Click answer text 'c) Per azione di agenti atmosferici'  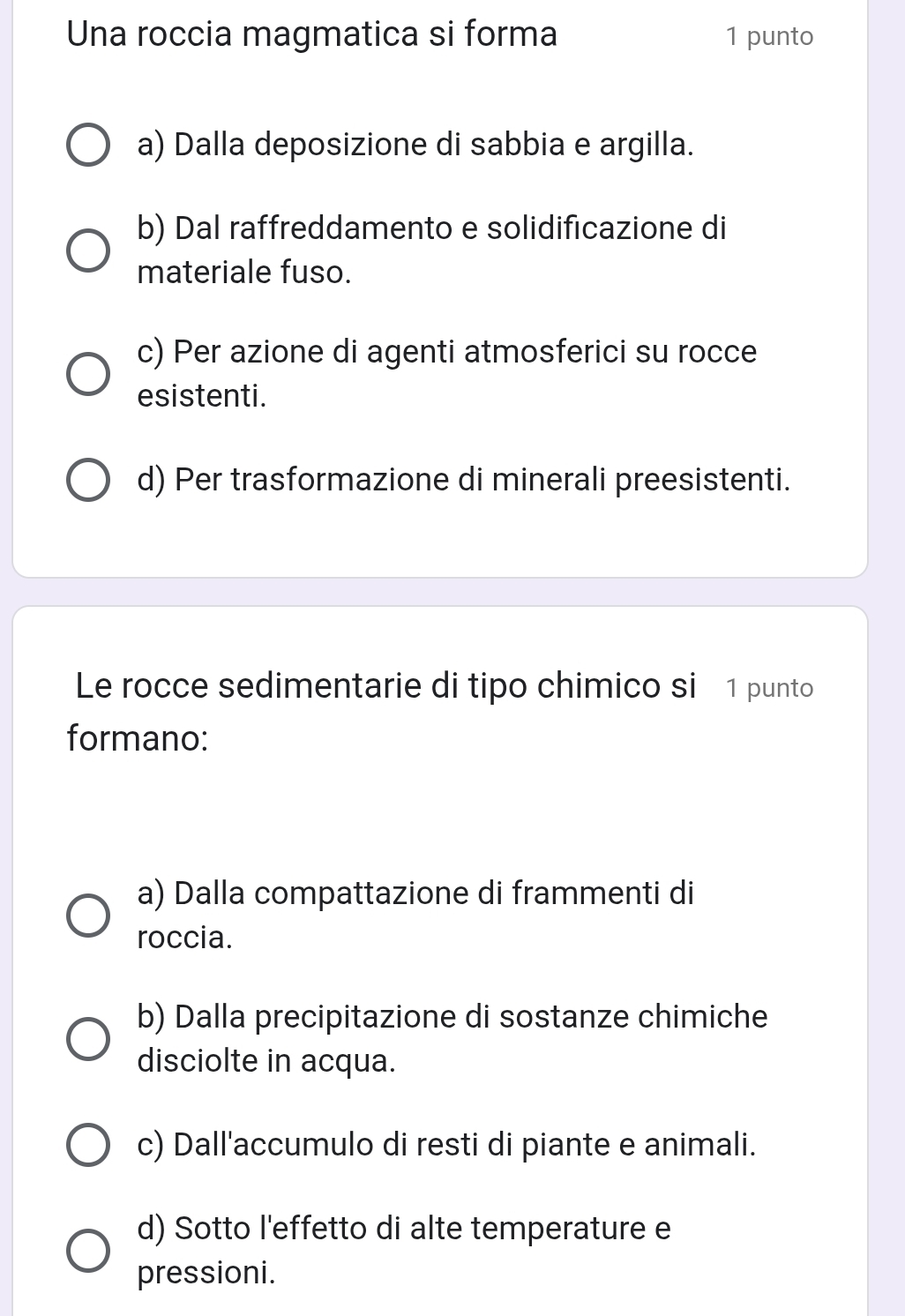tap(447, 352)
